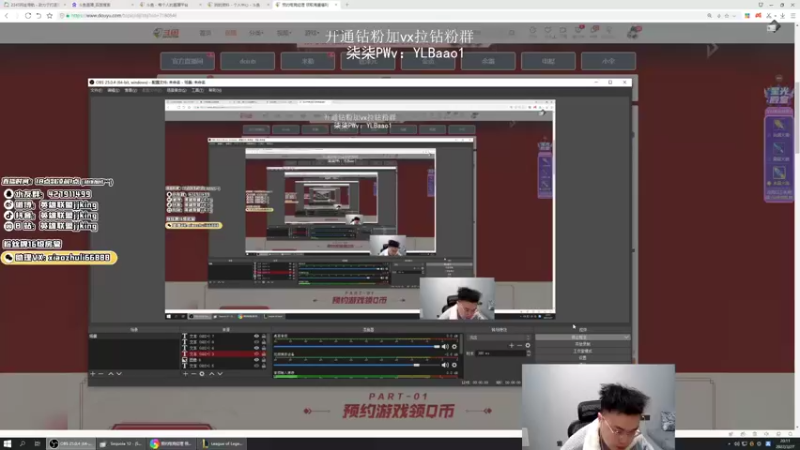The width and height of the screenshot is (800, 450).
Task: Open a new browser tab
Action: point(347,5)
